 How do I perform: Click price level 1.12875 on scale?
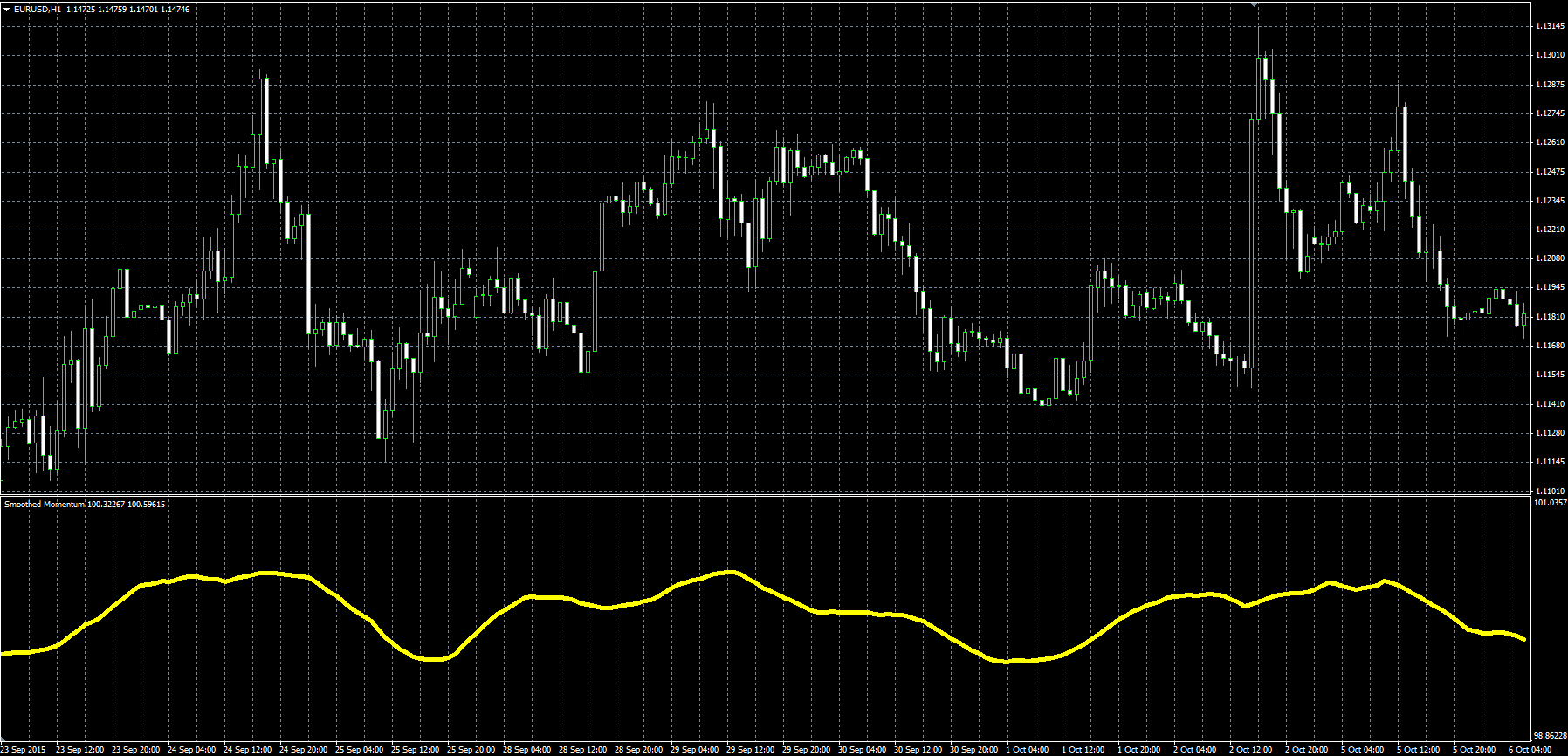click(1550, 85)
